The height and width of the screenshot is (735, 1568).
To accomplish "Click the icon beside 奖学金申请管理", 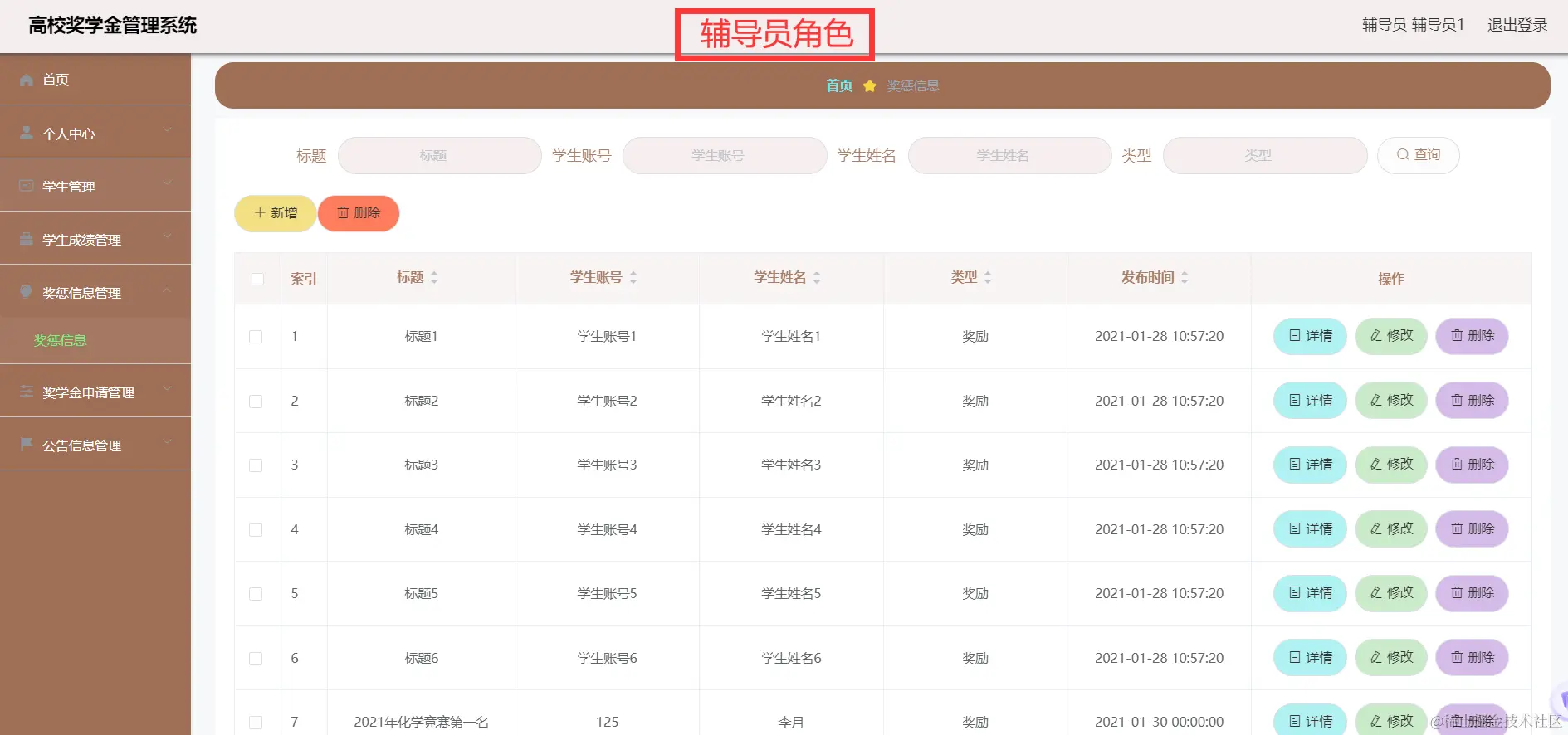I will (27, 392).
